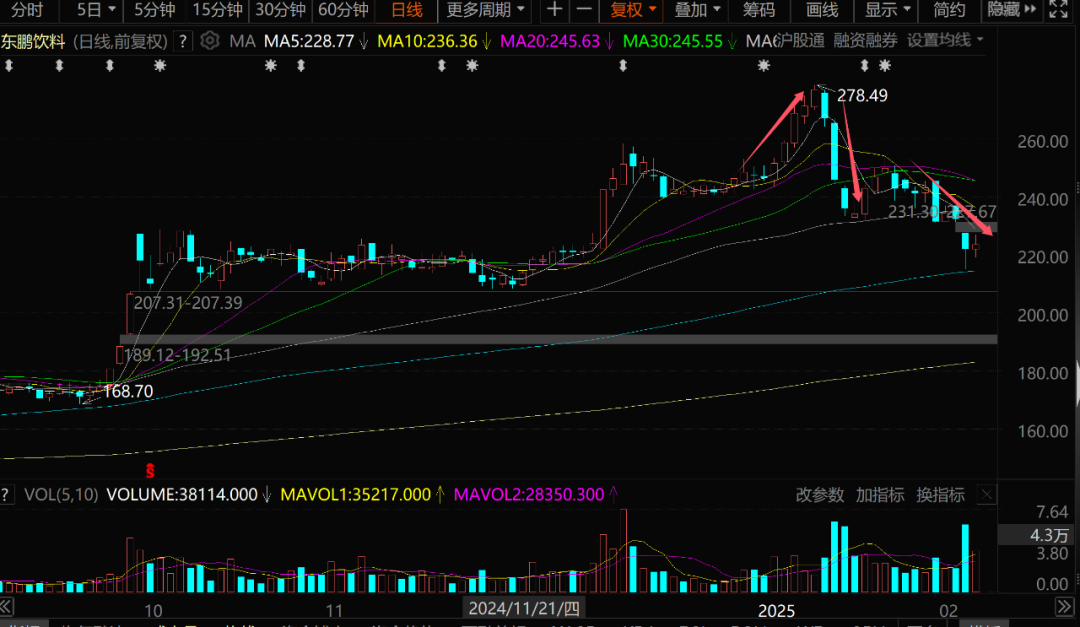Click 加指标 to add indicator
This screenshot has height=627, width=1080.
pos(880,495)
